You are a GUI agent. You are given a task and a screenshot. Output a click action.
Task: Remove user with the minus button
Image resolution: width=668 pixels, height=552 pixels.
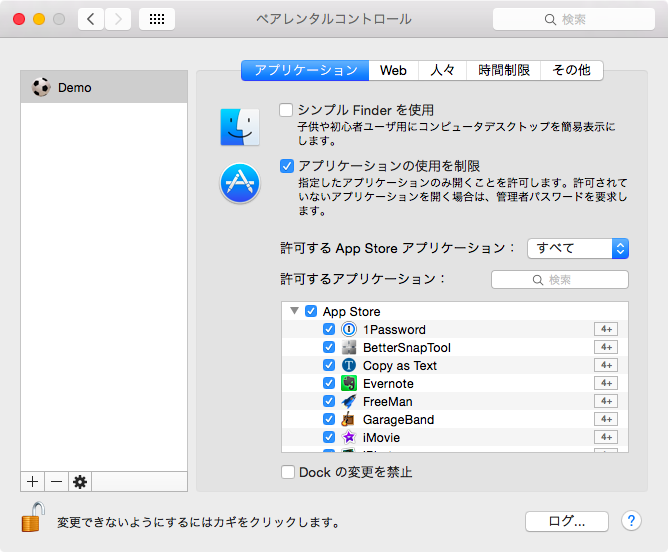56,482
